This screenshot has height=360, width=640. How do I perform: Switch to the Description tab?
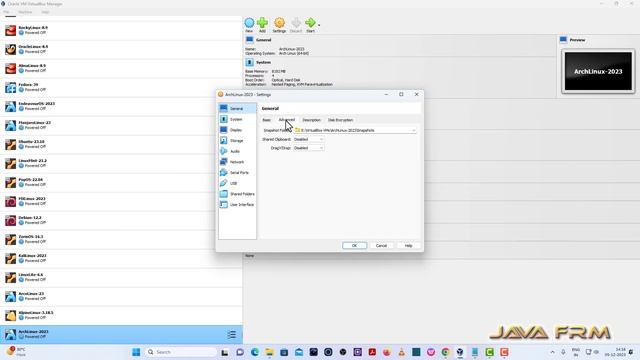[311, 120]
